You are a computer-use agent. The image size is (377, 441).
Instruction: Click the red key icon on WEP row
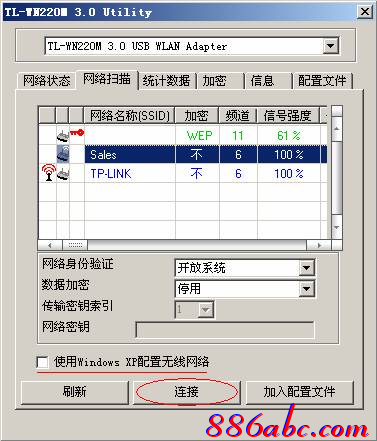point(77,132)
